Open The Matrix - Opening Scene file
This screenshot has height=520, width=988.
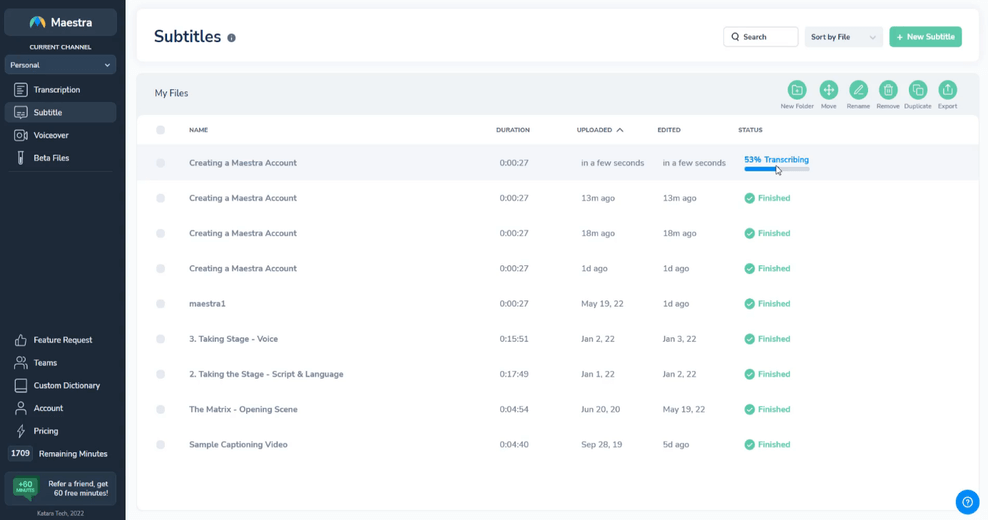(x=243, y=410)
